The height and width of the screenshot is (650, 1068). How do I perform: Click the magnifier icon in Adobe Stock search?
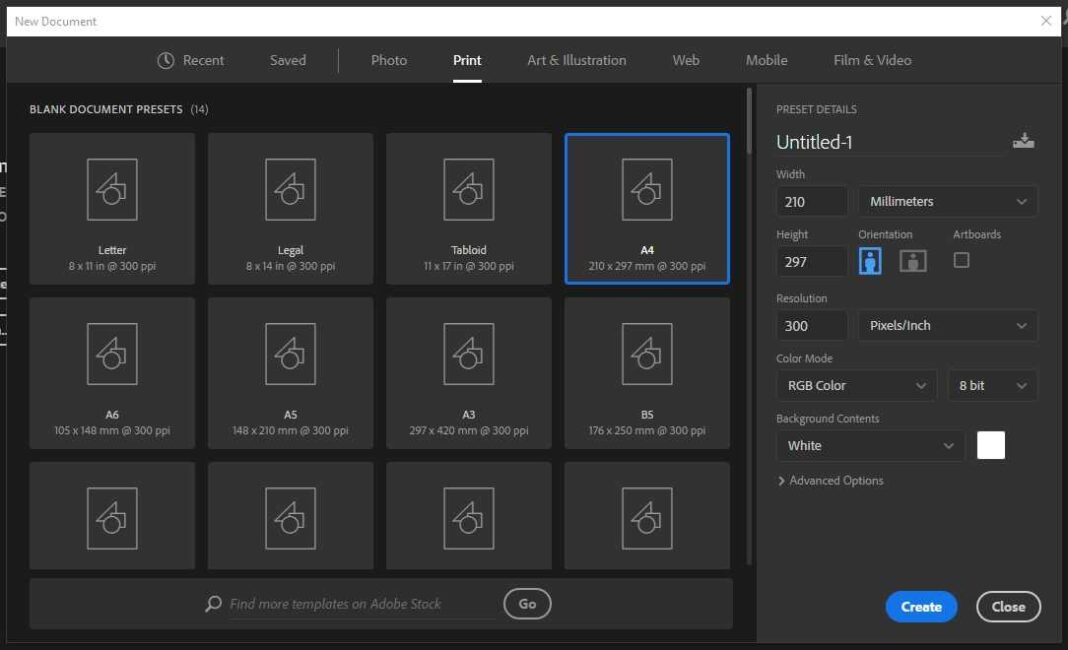point(213,604)
